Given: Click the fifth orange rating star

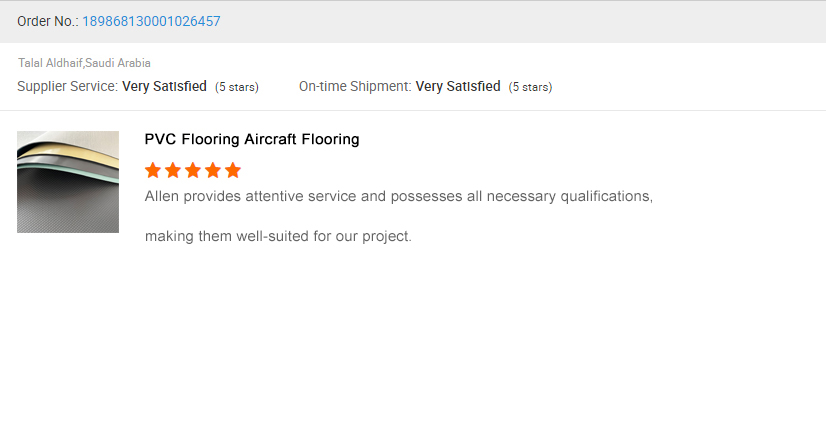Looking at the screenshot, I should coord(233,170).
